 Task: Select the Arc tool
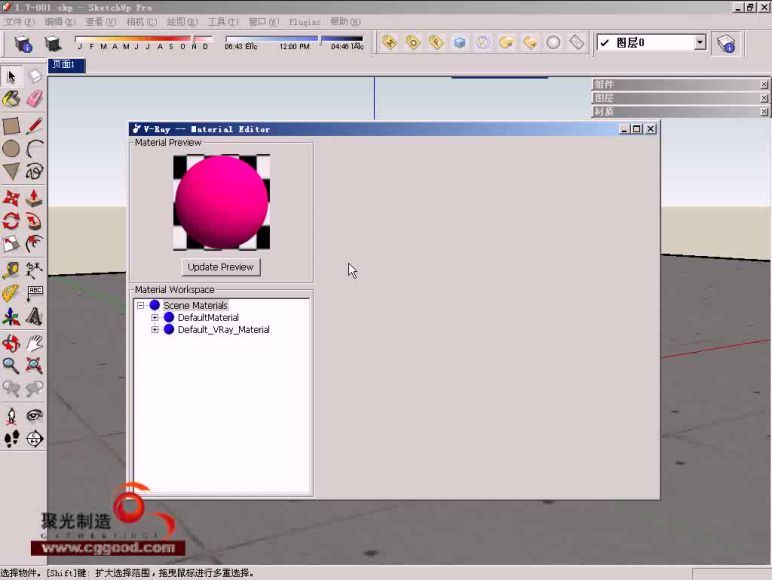coord(34,148)
